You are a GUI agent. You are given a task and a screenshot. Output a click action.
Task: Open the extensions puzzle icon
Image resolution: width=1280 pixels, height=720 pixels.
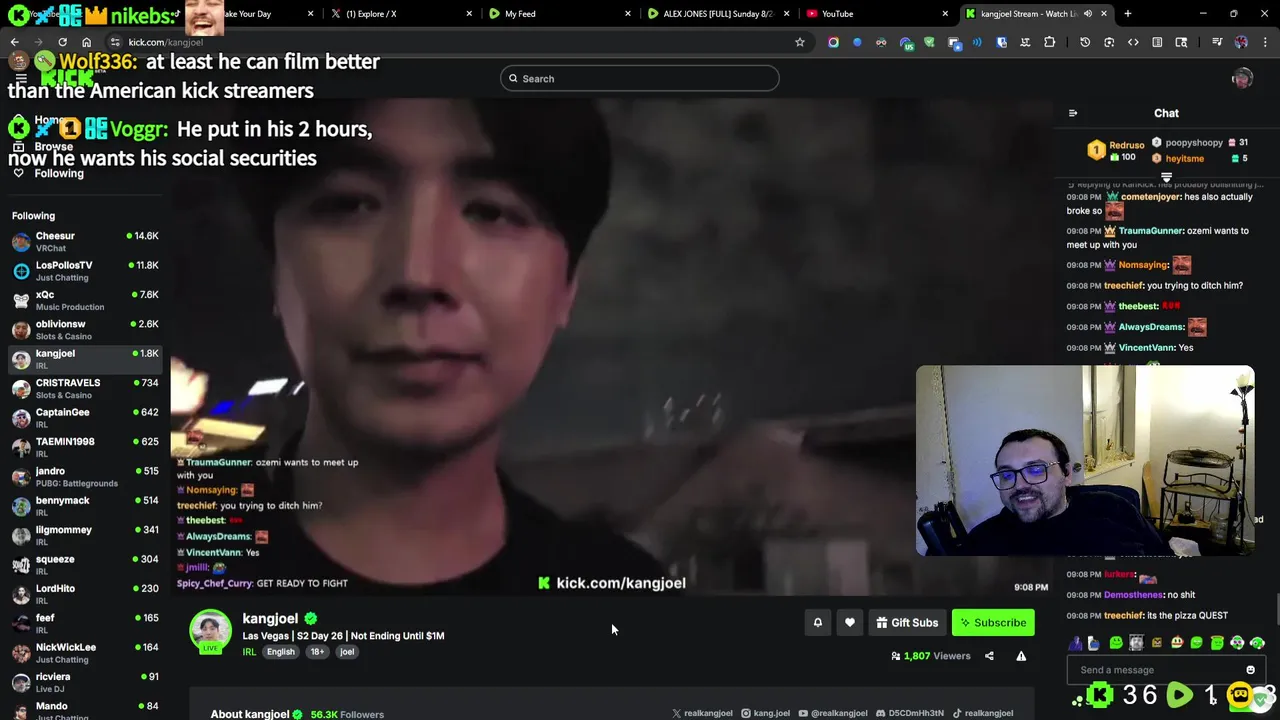[x=1049, y=42]
